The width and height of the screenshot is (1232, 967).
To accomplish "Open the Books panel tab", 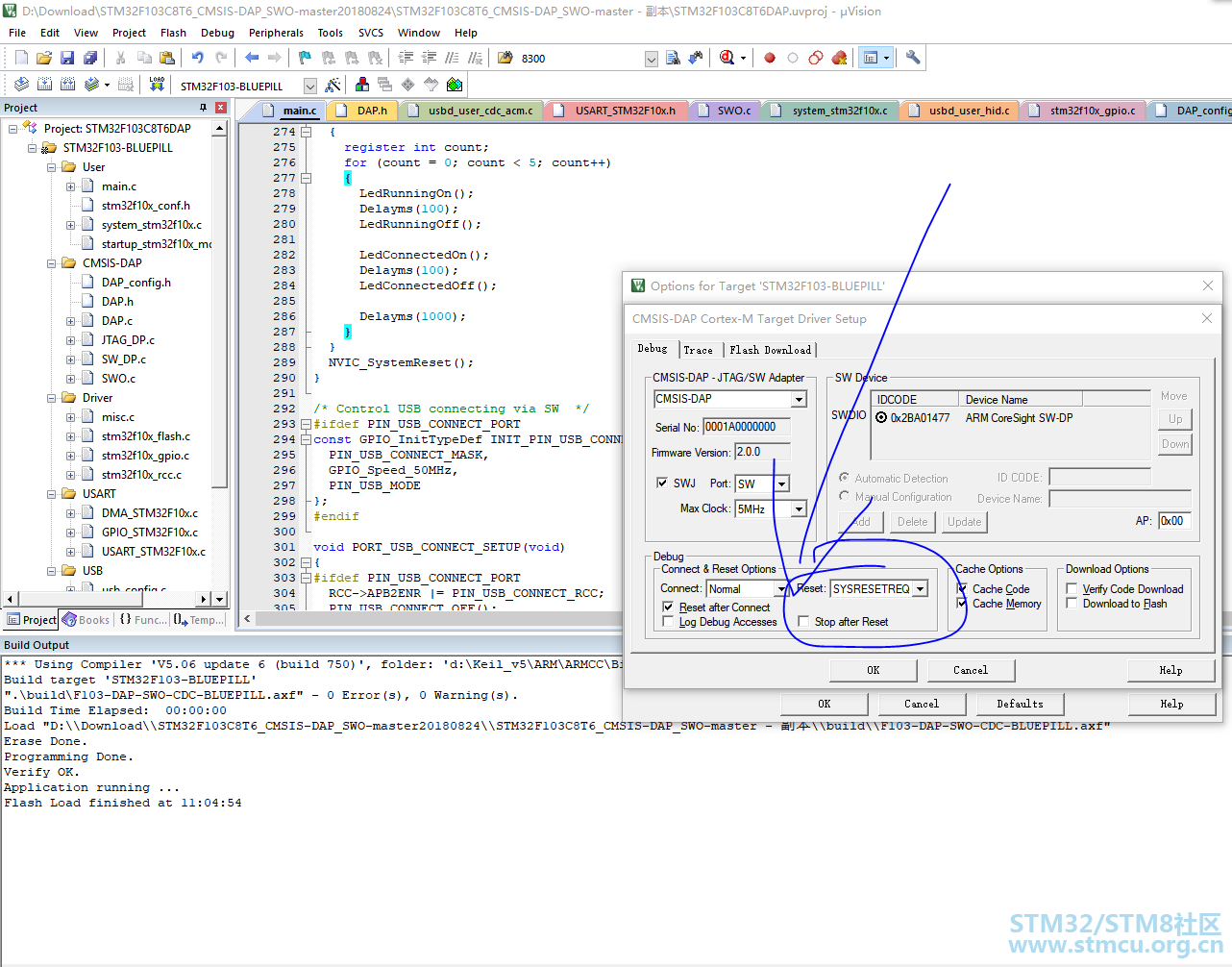I will (86, 620).
